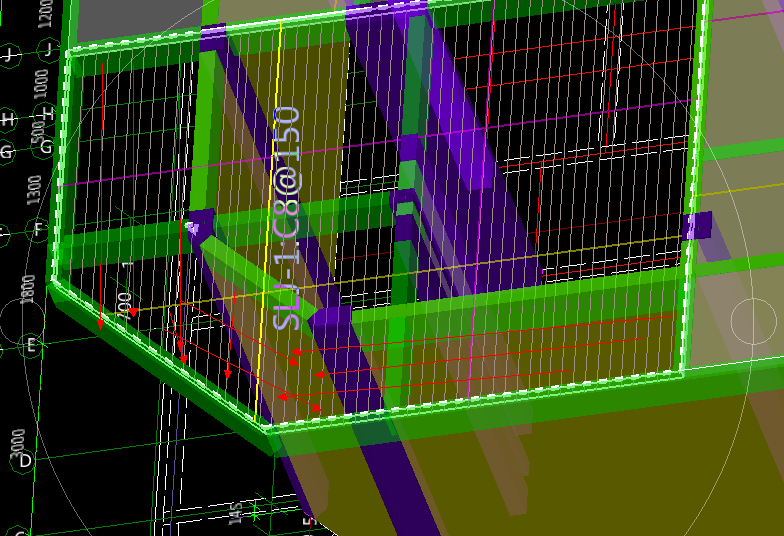Select the 1800 dimension text
The width and height of the screenshot is (784, 536).
tap(28, 288)
